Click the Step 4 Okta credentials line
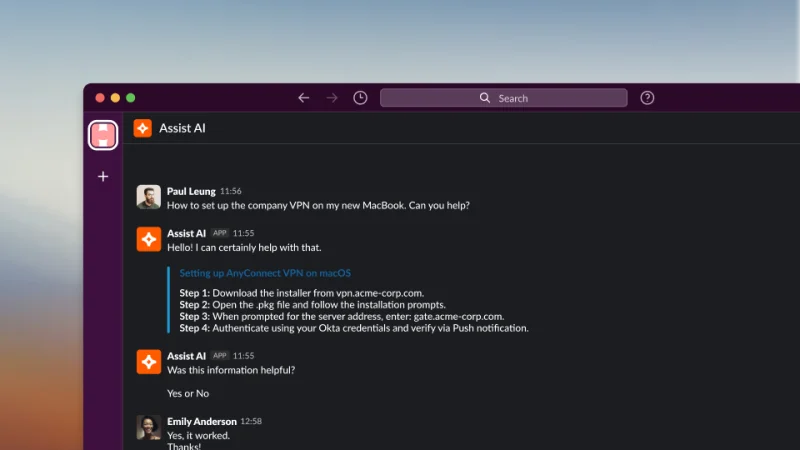 point(354,328)
